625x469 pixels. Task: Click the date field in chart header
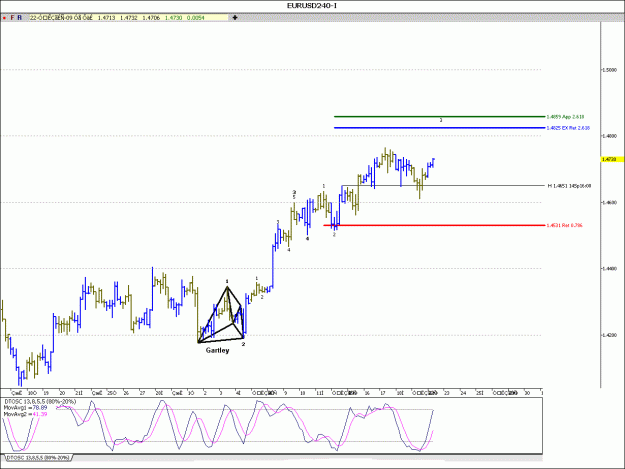point(61,18)
